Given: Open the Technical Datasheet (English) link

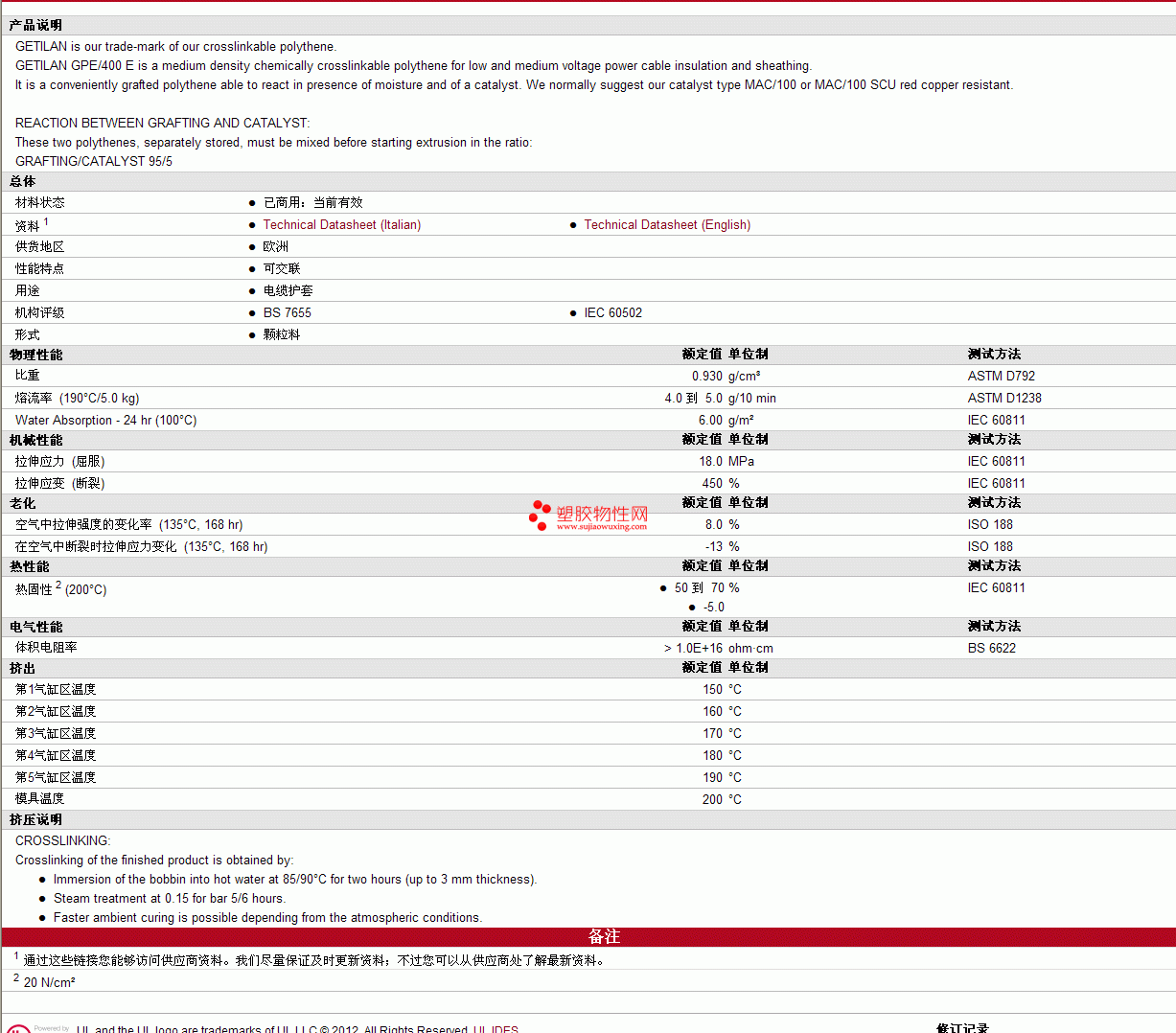Looking at the screenshot, I should [x=667, y=225].
